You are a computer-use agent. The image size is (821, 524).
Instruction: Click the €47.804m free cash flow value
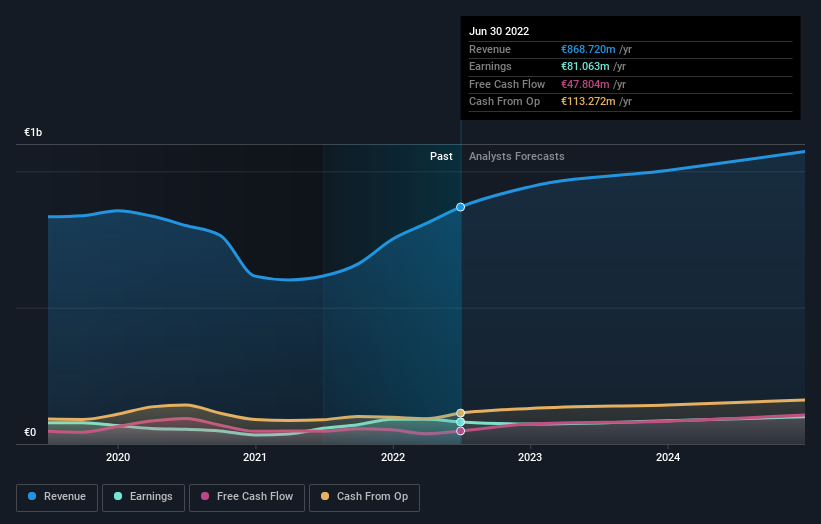(585, 84)
